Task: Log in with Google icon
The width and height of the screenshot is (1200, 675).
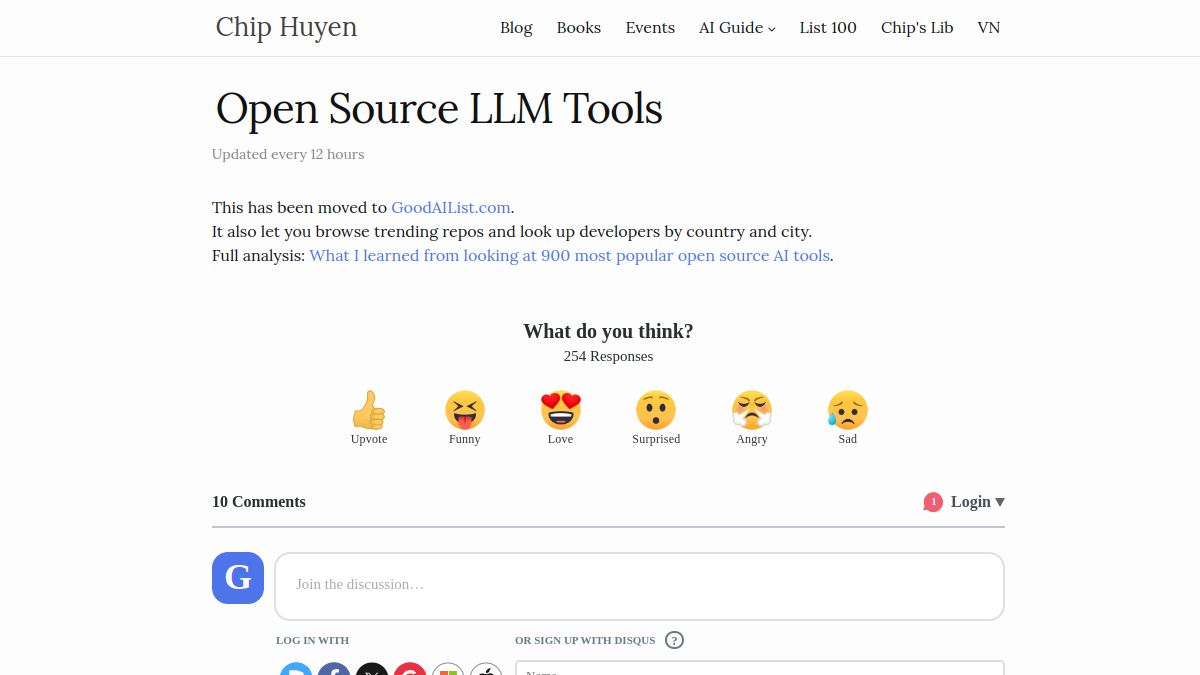Action: click(410, 669)
